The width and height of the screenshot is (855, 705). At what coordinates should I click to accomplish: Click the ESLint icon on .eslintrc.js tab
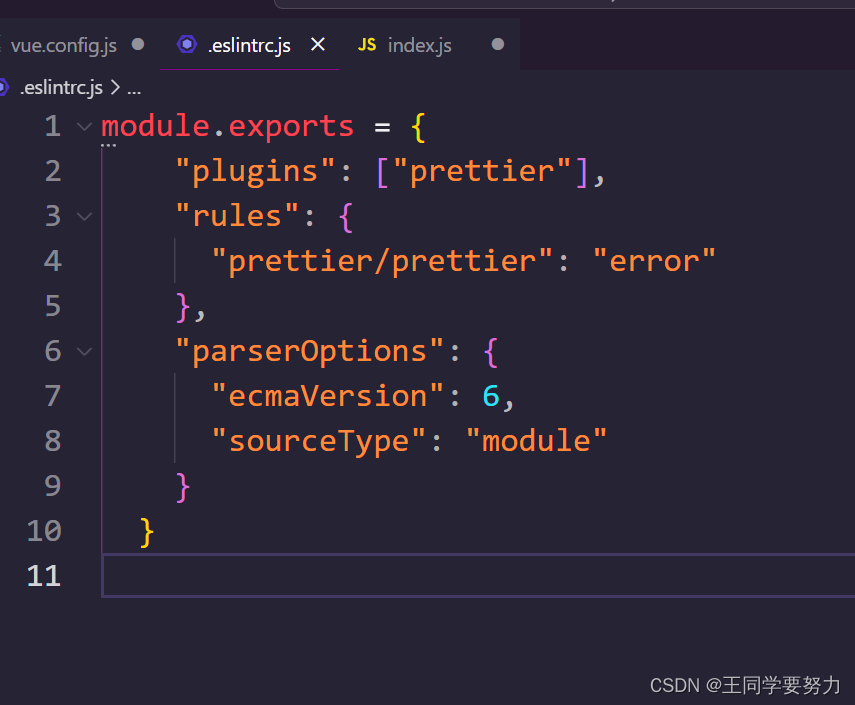(187, 44)
